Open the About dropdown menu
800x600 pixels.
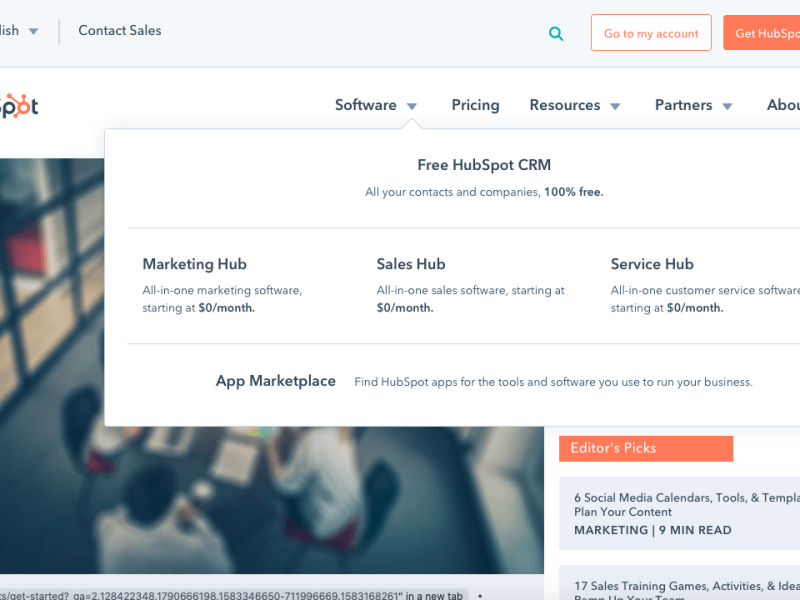(783, 105)
